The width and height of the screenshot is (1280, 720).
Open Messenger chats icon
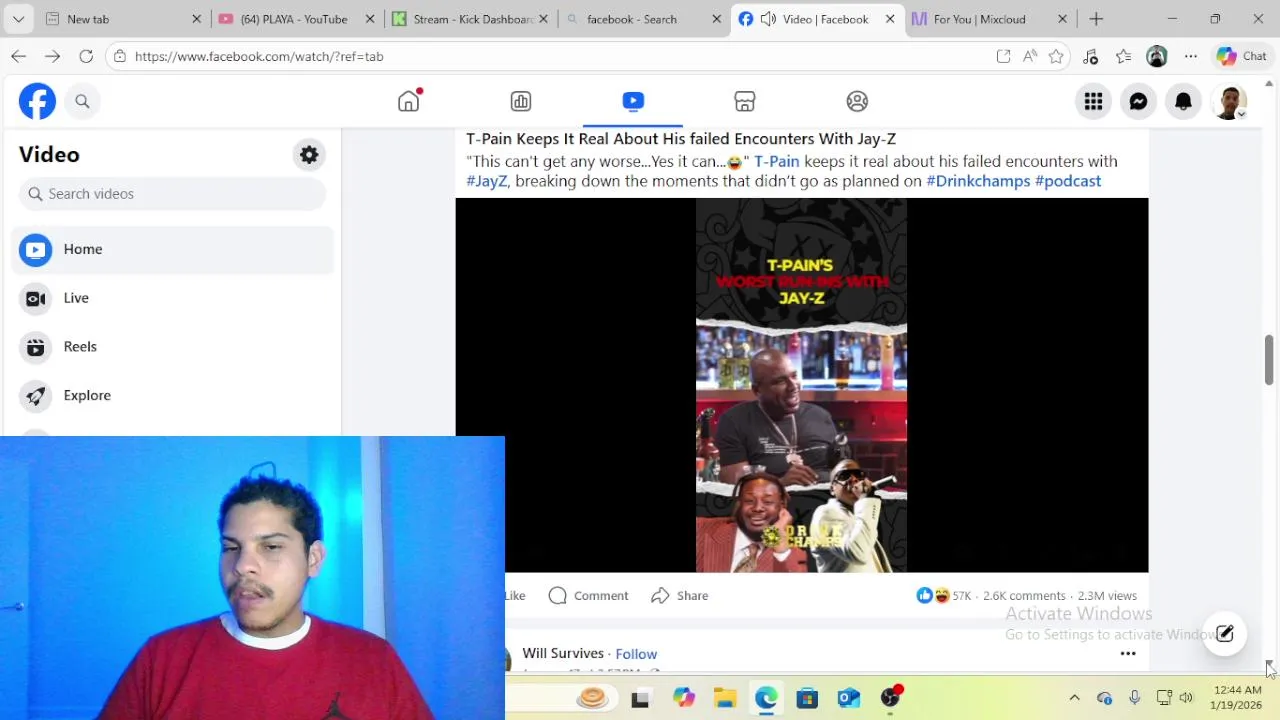pyautogui.click(x=1138, y=101)
